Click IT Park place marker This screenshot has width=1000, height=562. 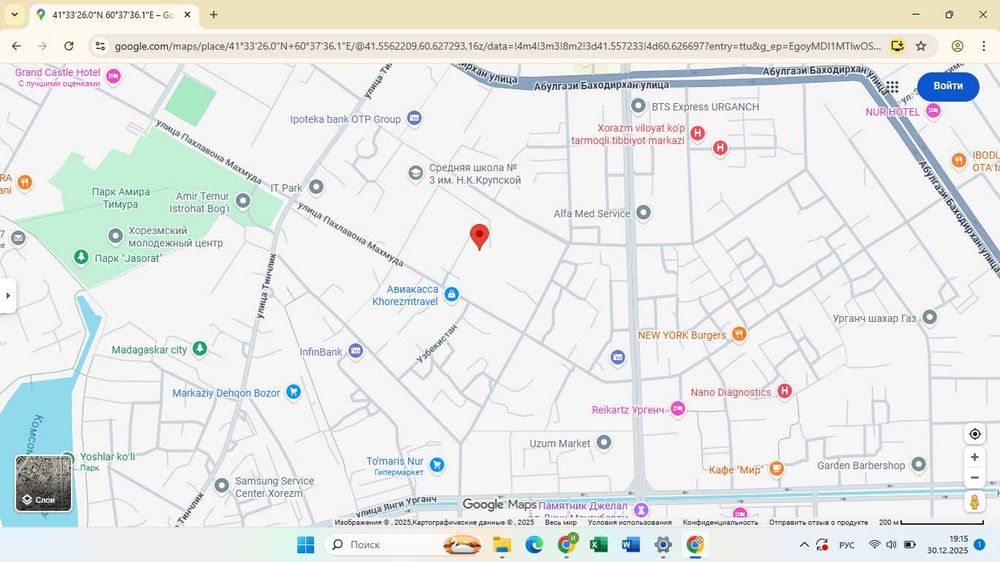coord(316,187)
